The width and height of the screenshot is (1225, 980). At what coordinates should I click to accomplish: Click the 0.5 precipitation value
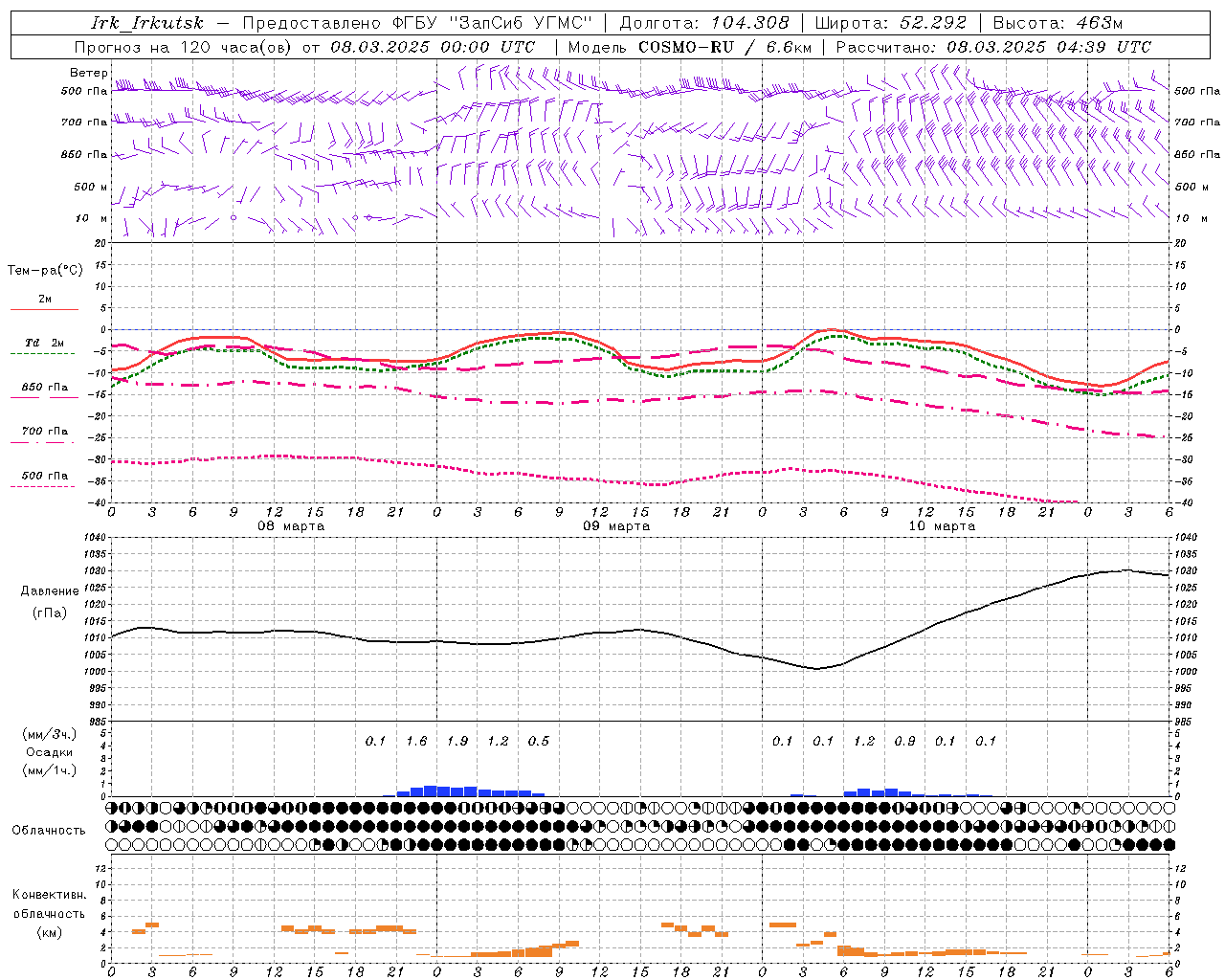point(539,741)
